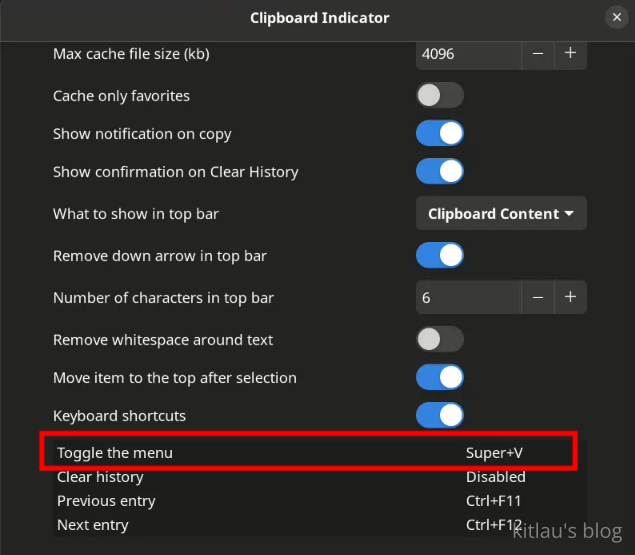Viewport: 635px width, 555px height.
Task: Increase max cache file size with plus
Action: coord(570,54)
